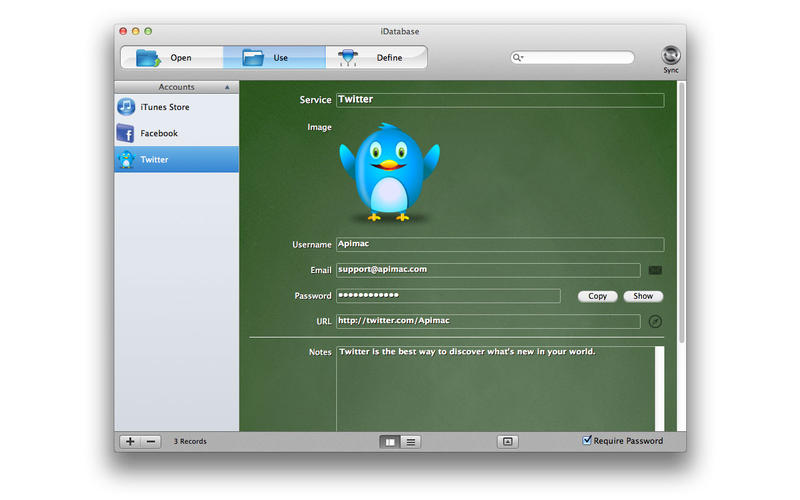Switch to the Define tab
800x500 pixels.
pos(376,57)
